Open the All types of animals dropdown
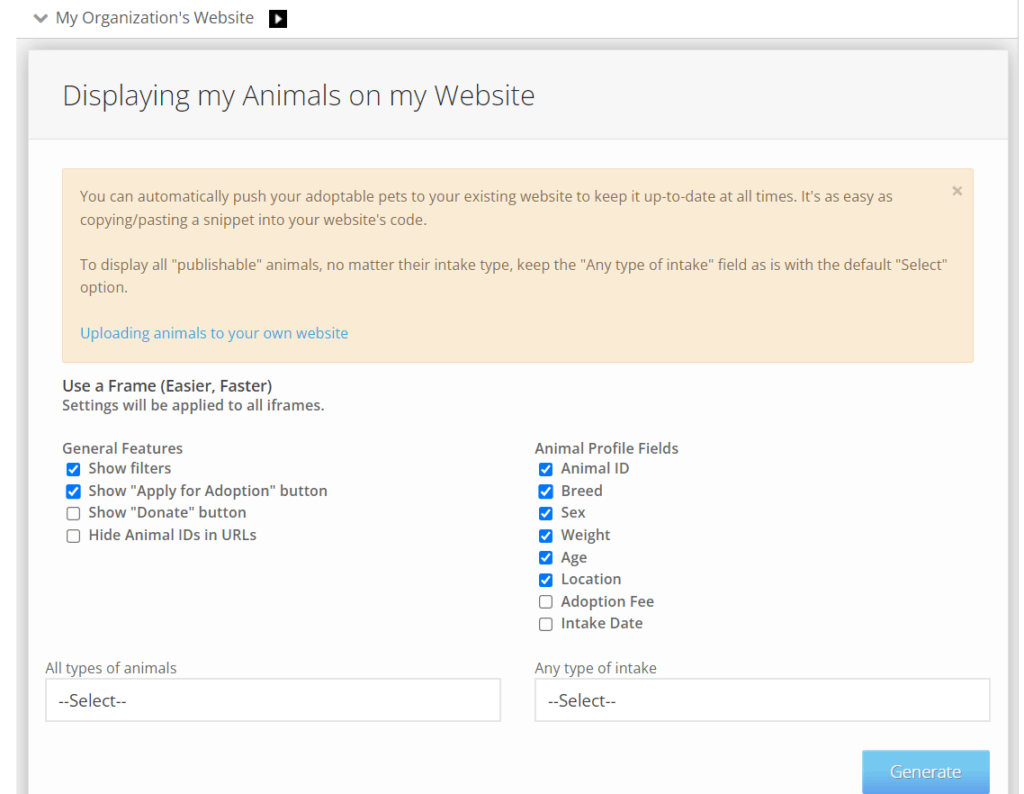The image size is (1024, 794). coord(273,700)
